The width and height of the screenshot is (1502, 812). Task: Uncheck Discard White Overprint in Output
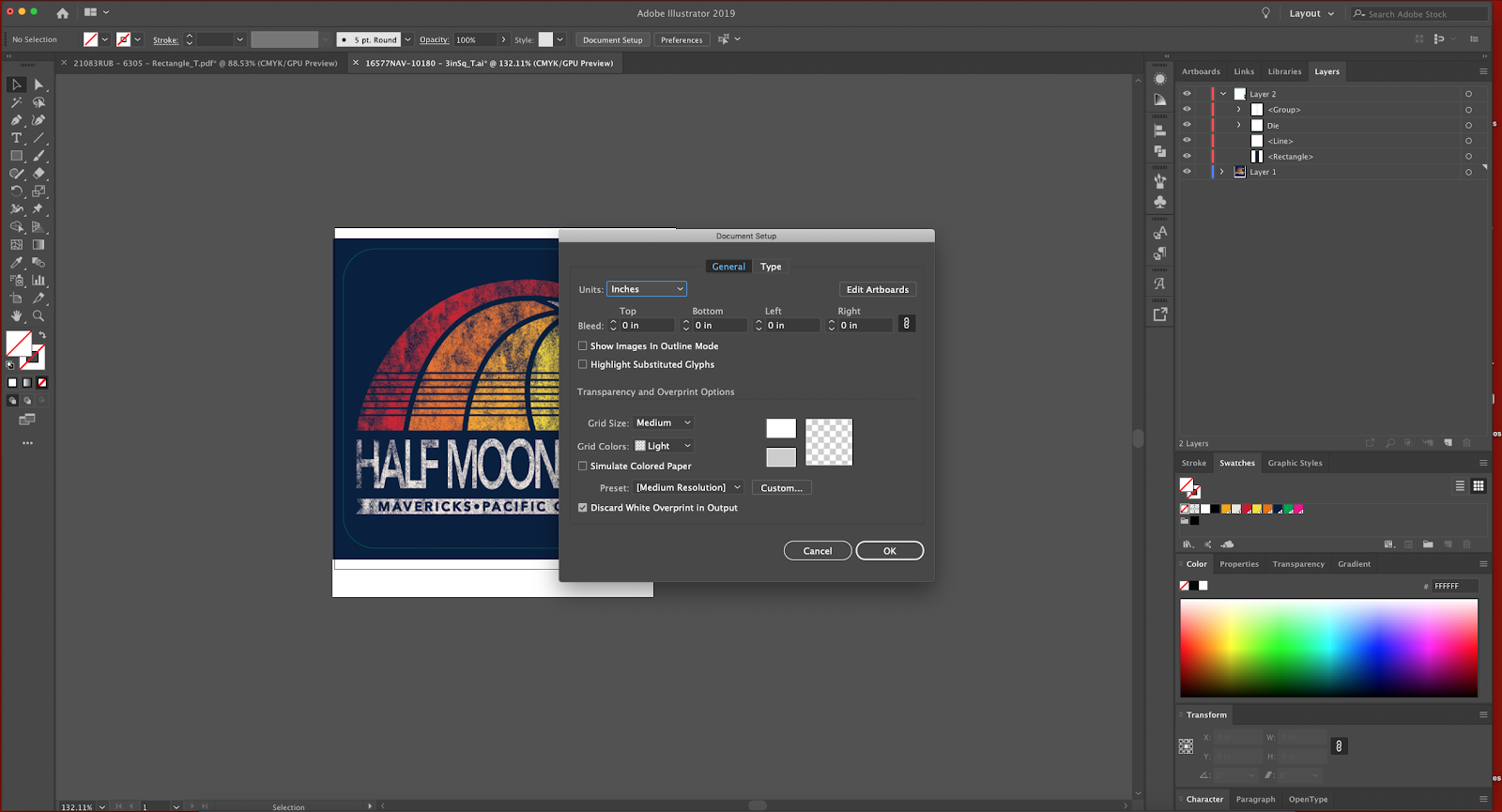click(582, 508)
